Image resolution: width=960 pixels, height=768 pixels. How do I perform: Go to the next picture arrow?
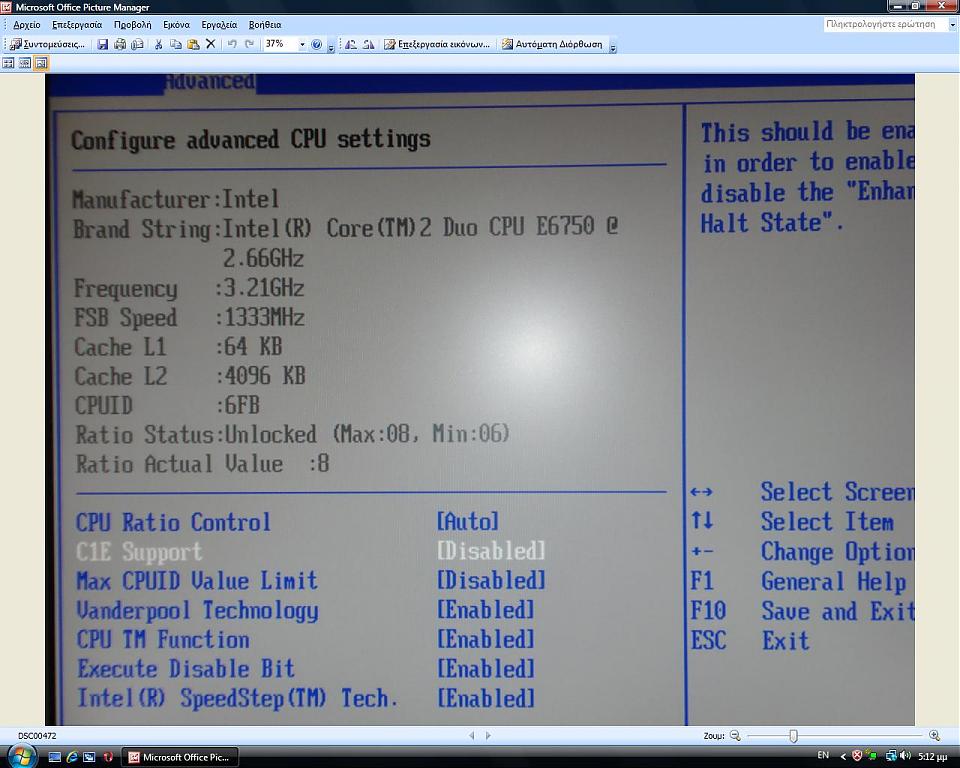[488, 736]
